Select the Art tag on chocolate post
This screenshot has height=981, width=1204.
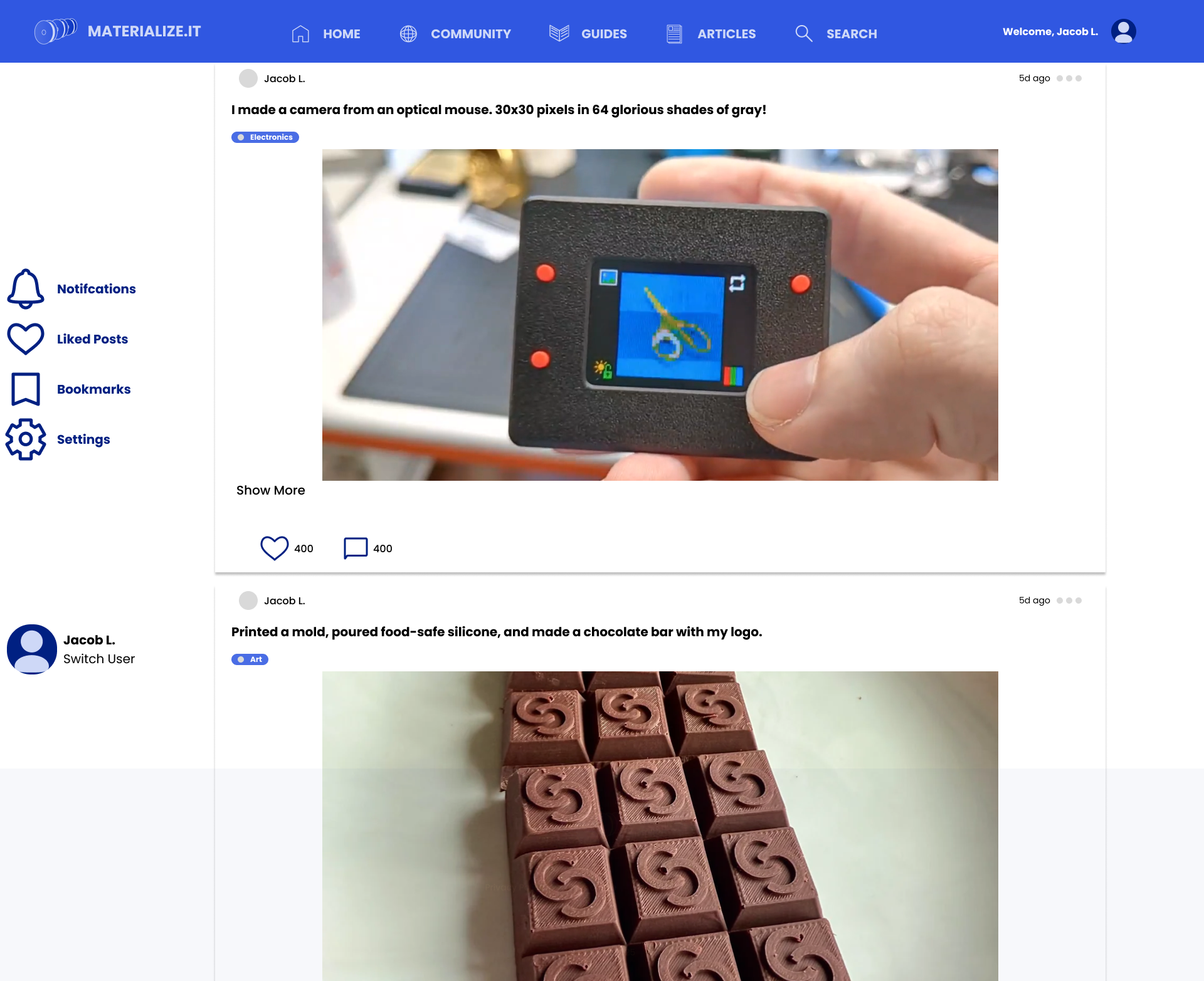point(250,659)
